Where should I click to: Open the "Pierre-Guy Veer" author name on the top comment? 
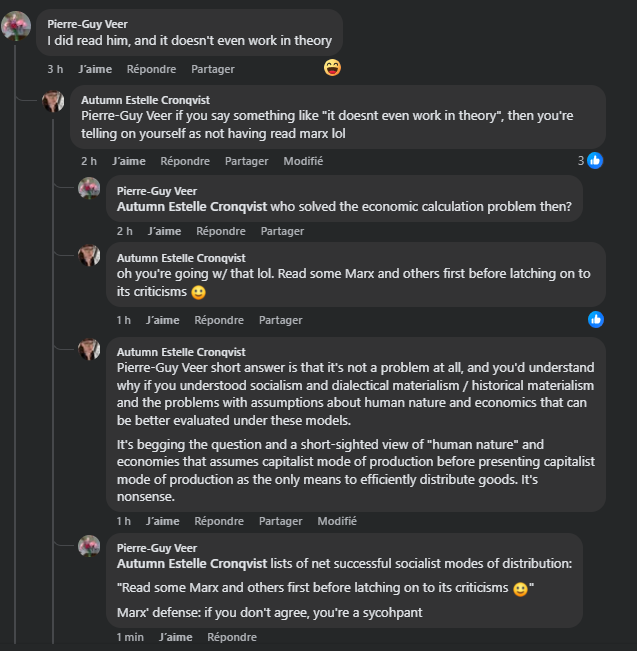pos(87,23)
